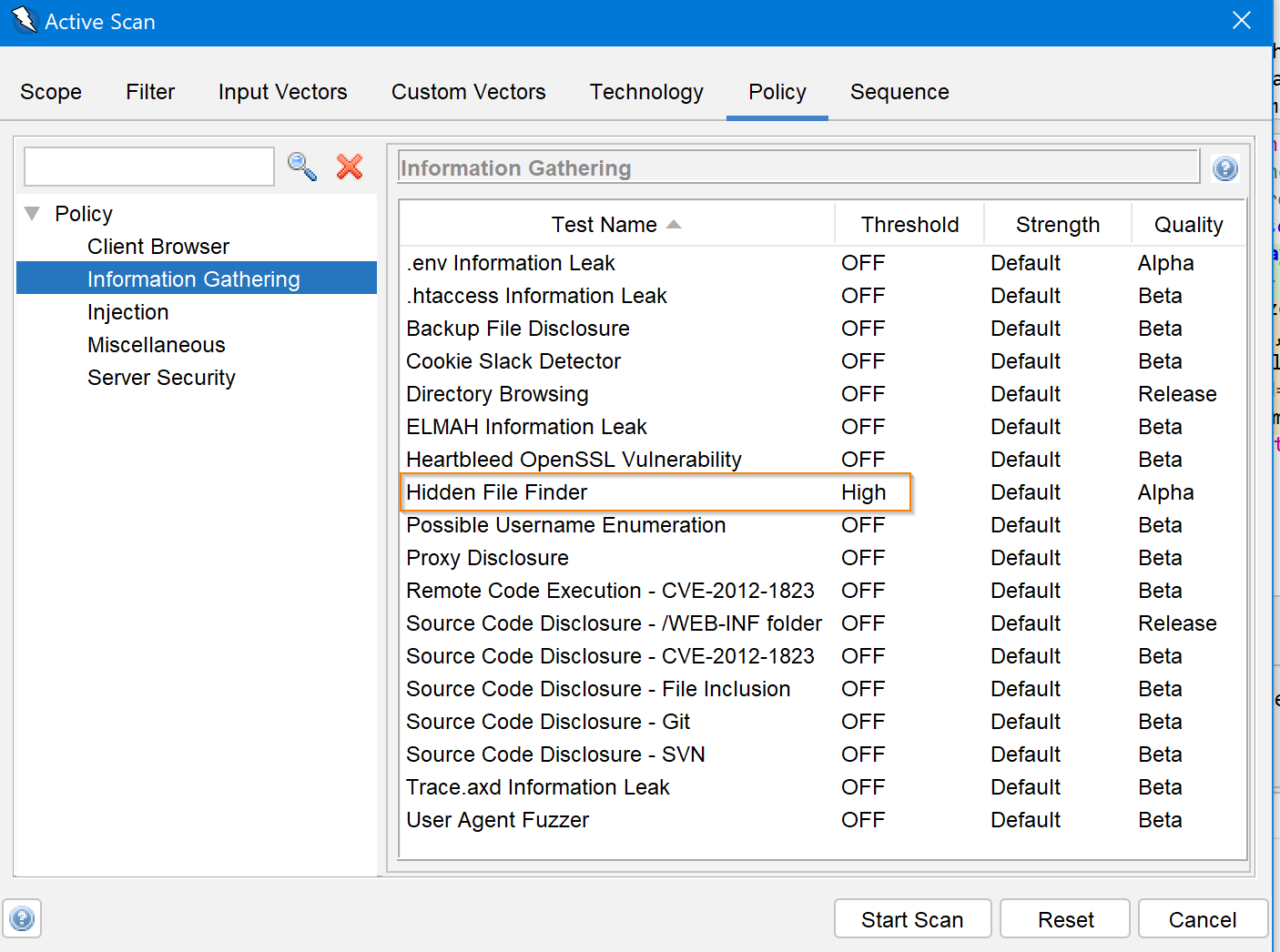Sort rows by the Test Name column

pos(604,224)
